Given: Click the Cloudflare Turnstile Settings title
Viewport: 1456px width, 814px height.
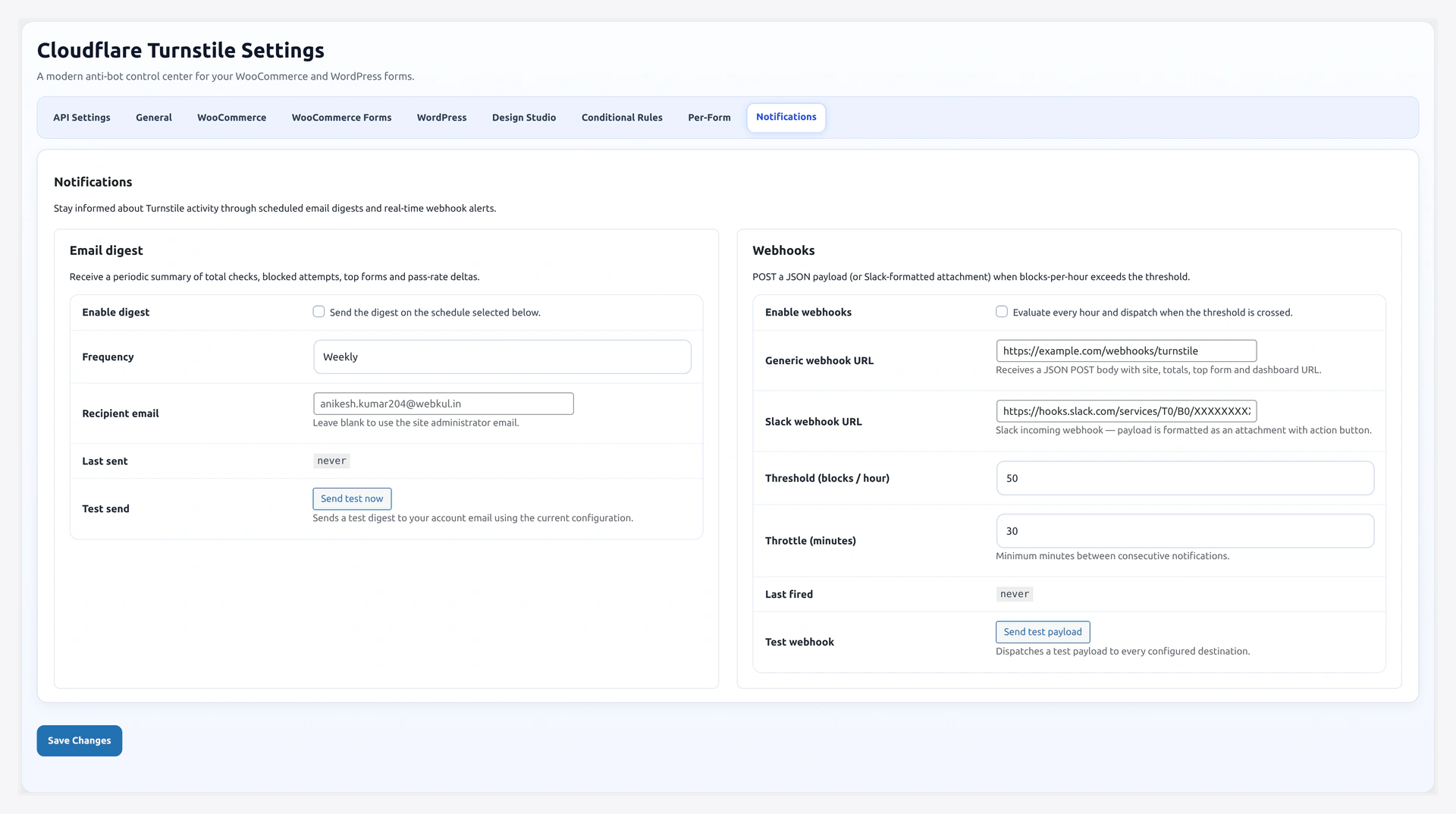Looking at the screenshot, I should click(180, 50).
